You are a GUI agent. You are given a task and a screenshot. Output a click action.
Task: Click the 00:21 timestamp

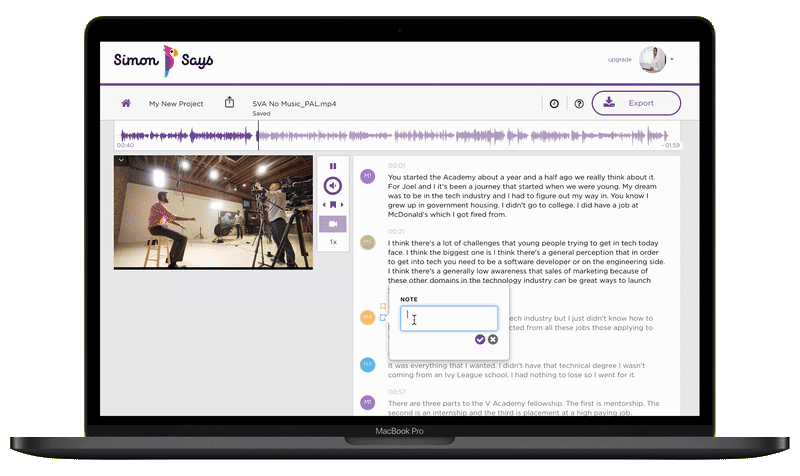tap(396, 232)
